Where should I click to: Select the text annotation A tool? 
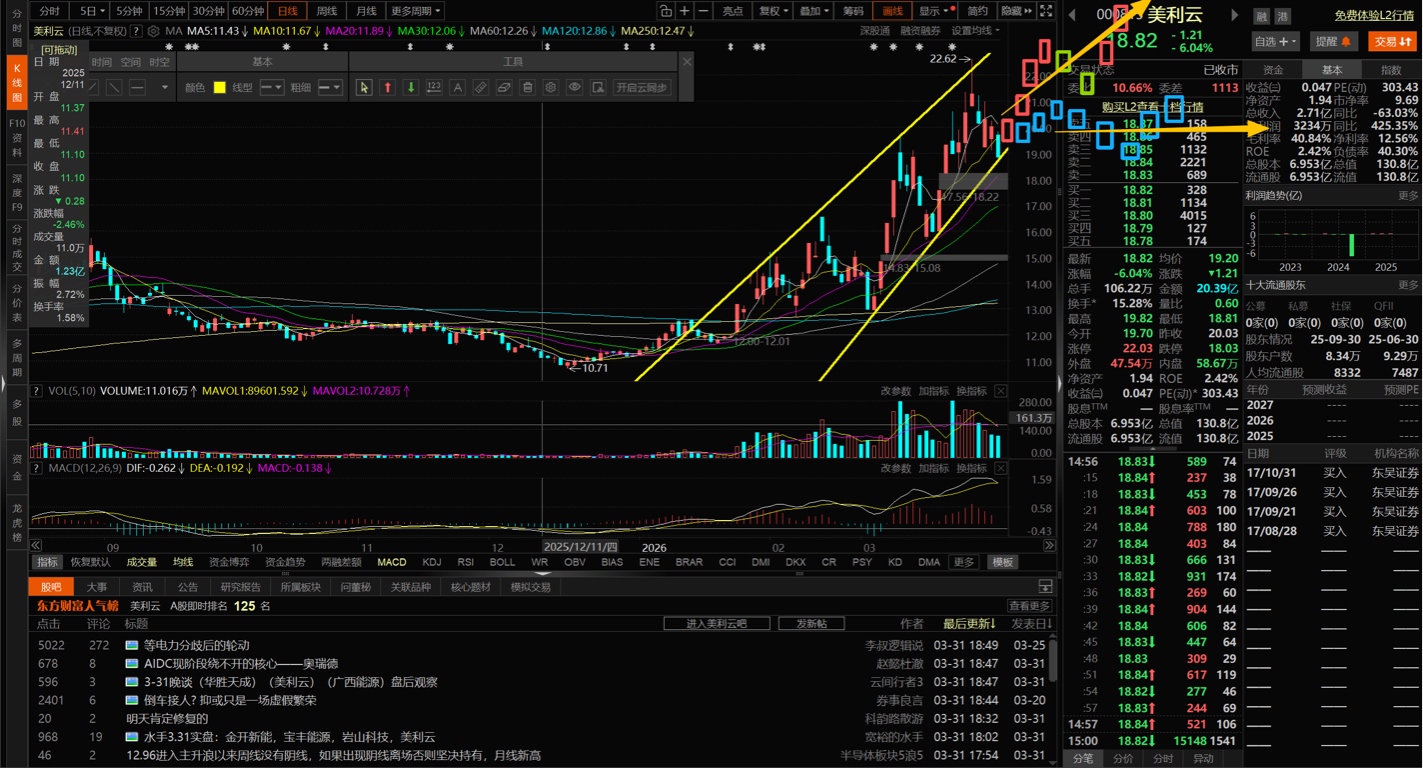(458, 88)
